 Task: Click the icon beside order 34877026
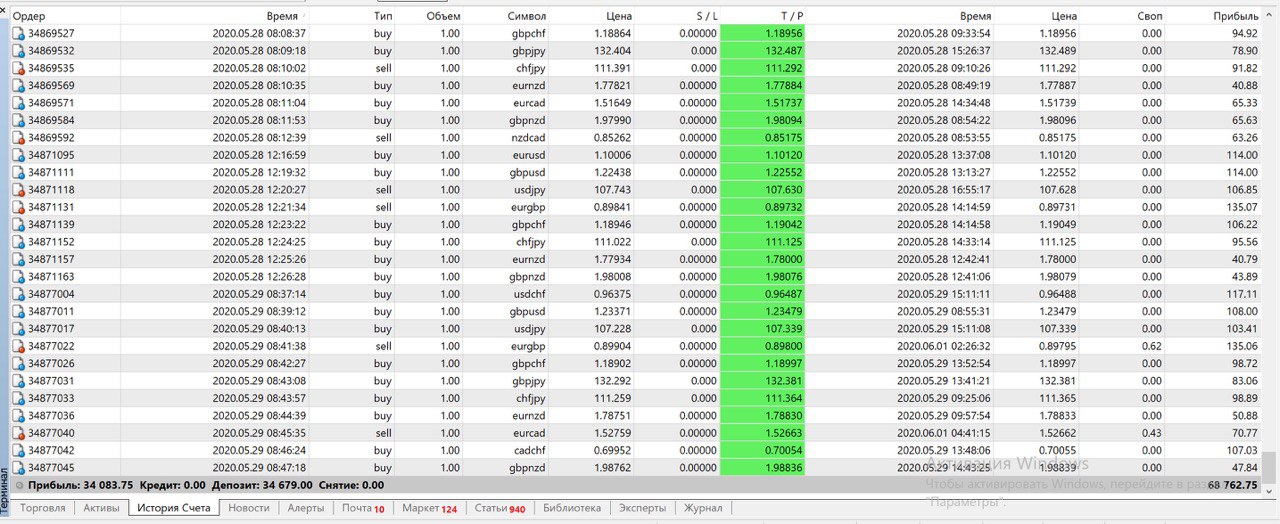pos(18,363)
